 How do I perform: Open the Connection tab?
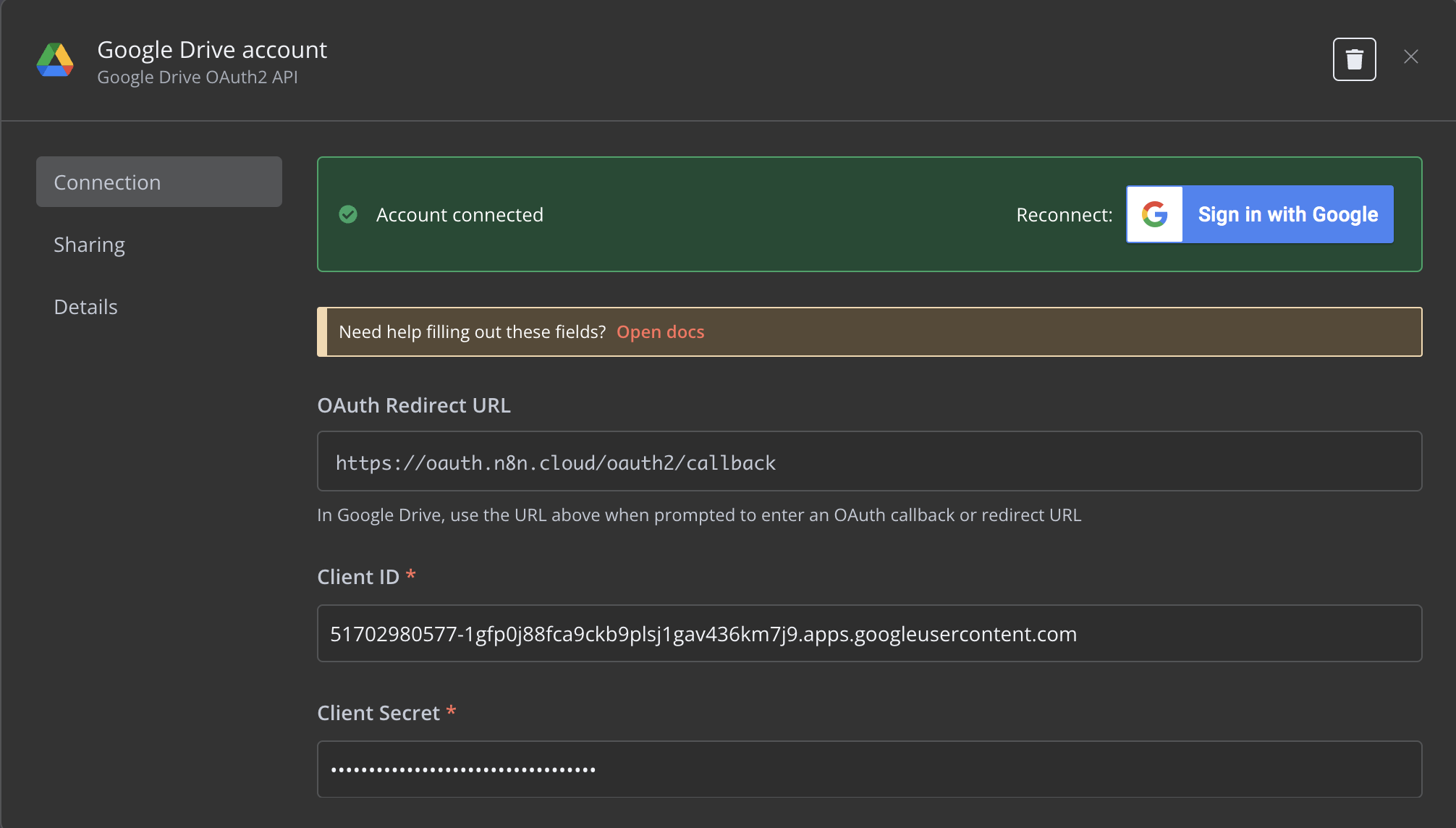coord(159,182)
